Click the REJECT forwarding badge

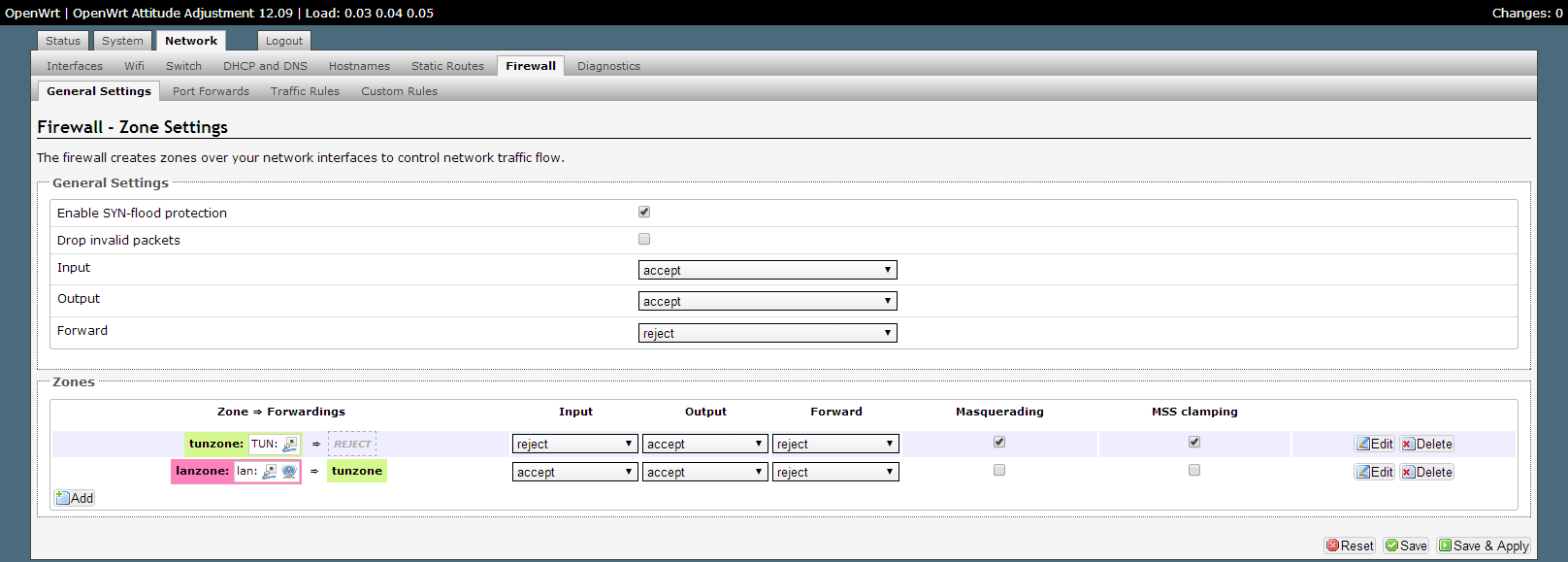pyautogui.click(x=352, y=444)
